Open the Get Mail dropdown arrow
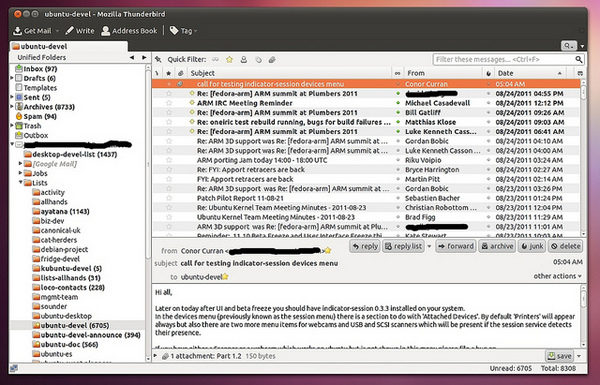Screen dimensions: 600x385 [57, 31]
